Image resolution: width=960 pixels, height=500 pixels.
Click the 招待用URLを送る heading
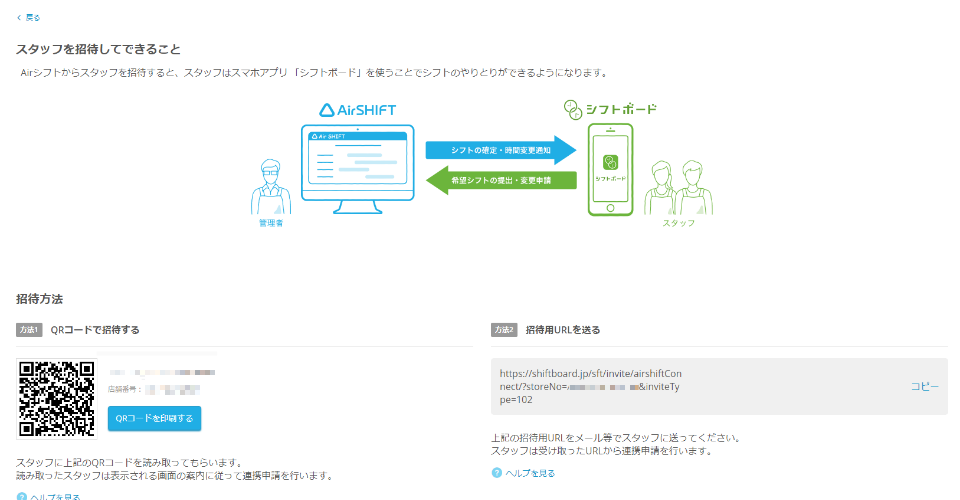click(x=562, y=330)
